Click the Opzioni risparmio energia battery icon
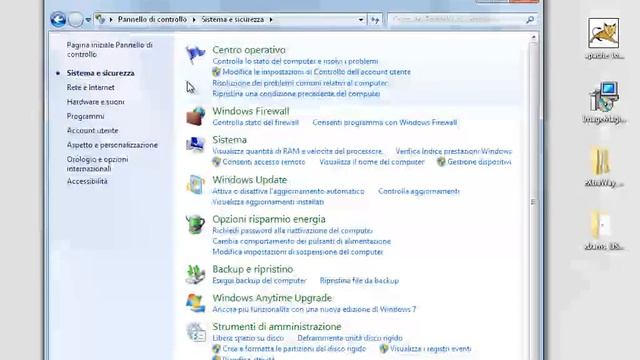This screenshot has width=640, height=360. coord(196,224)
